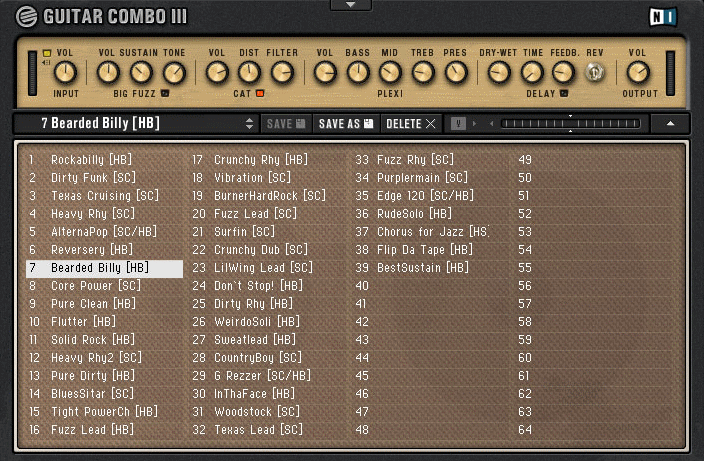The width and height of the screenshot is (704, 462).
Task: Open the top center collapse arrow tab
Action: [351, 5]
